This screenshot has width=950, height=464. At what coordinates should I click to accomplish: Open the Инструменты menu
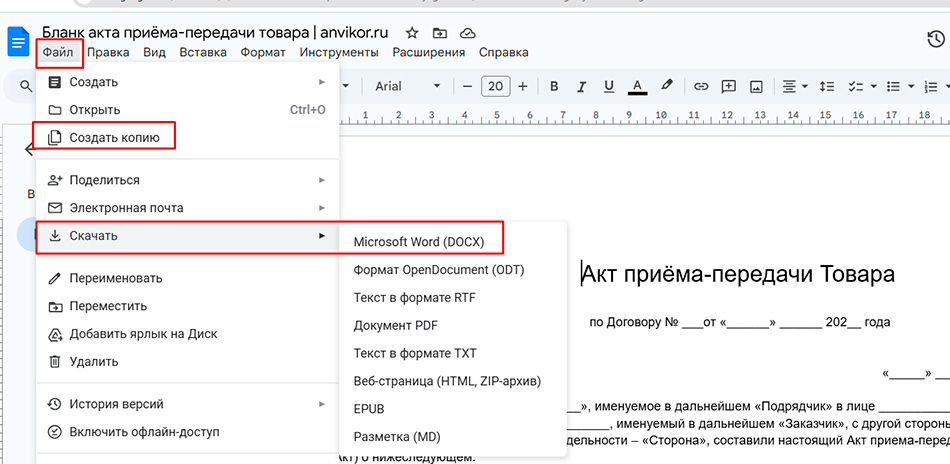339,53
